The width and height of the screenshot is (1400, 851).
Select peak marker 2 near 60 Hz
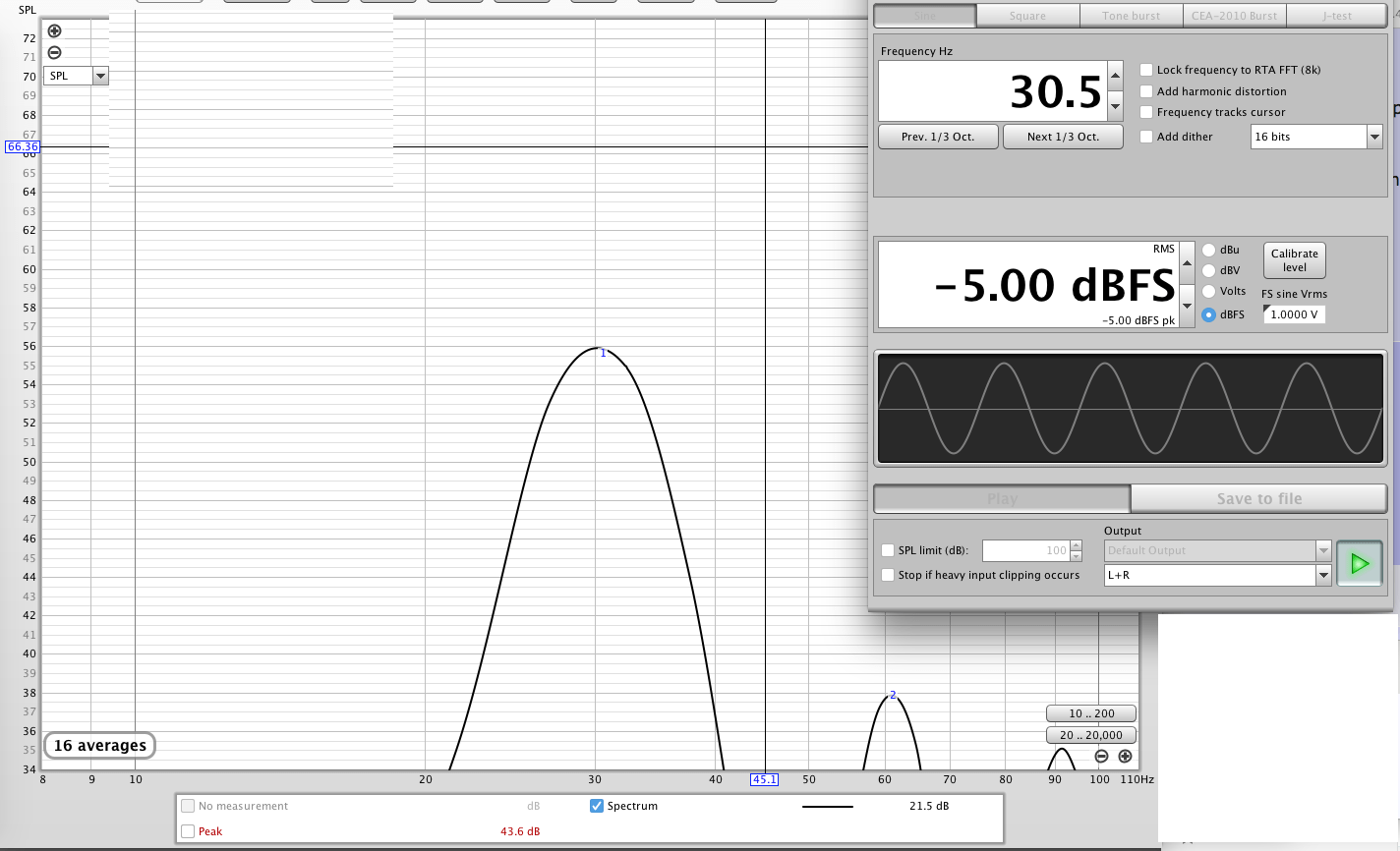click(x=893, y=695)
